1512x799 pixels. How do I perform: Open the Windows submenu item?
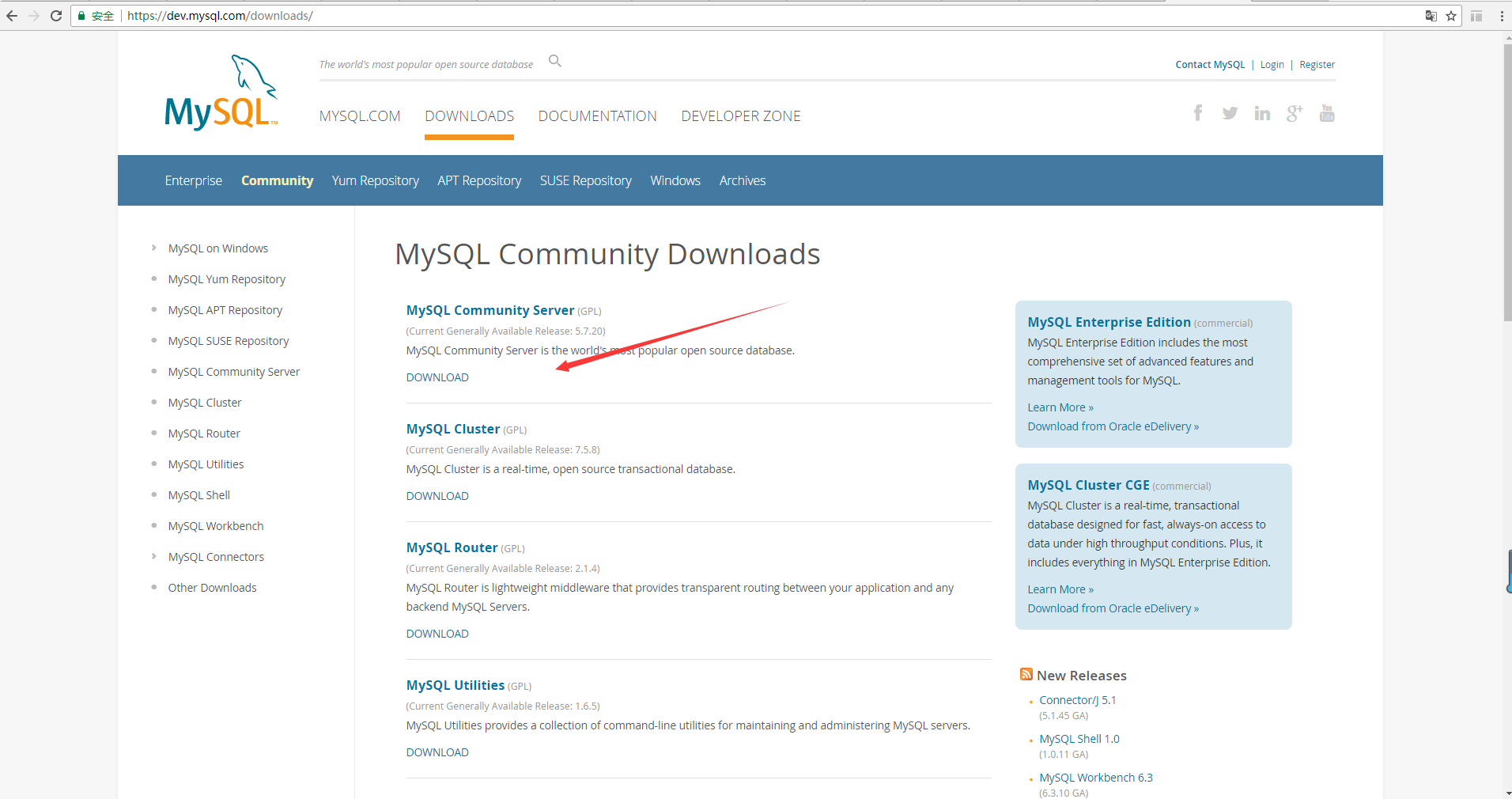[675, 180]
